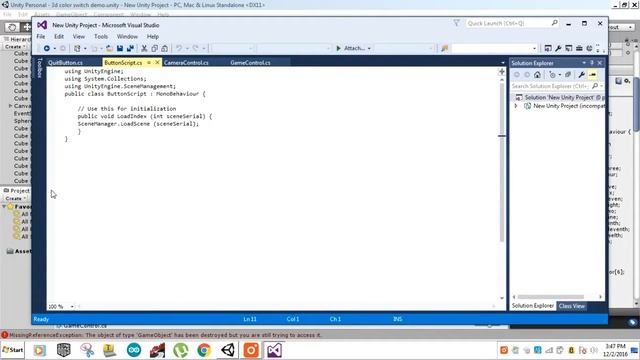Collapse Favorites folder in Unity Project panel
Image resolution: width=640 pixels, height=360 pixels.
coord(4,207)
